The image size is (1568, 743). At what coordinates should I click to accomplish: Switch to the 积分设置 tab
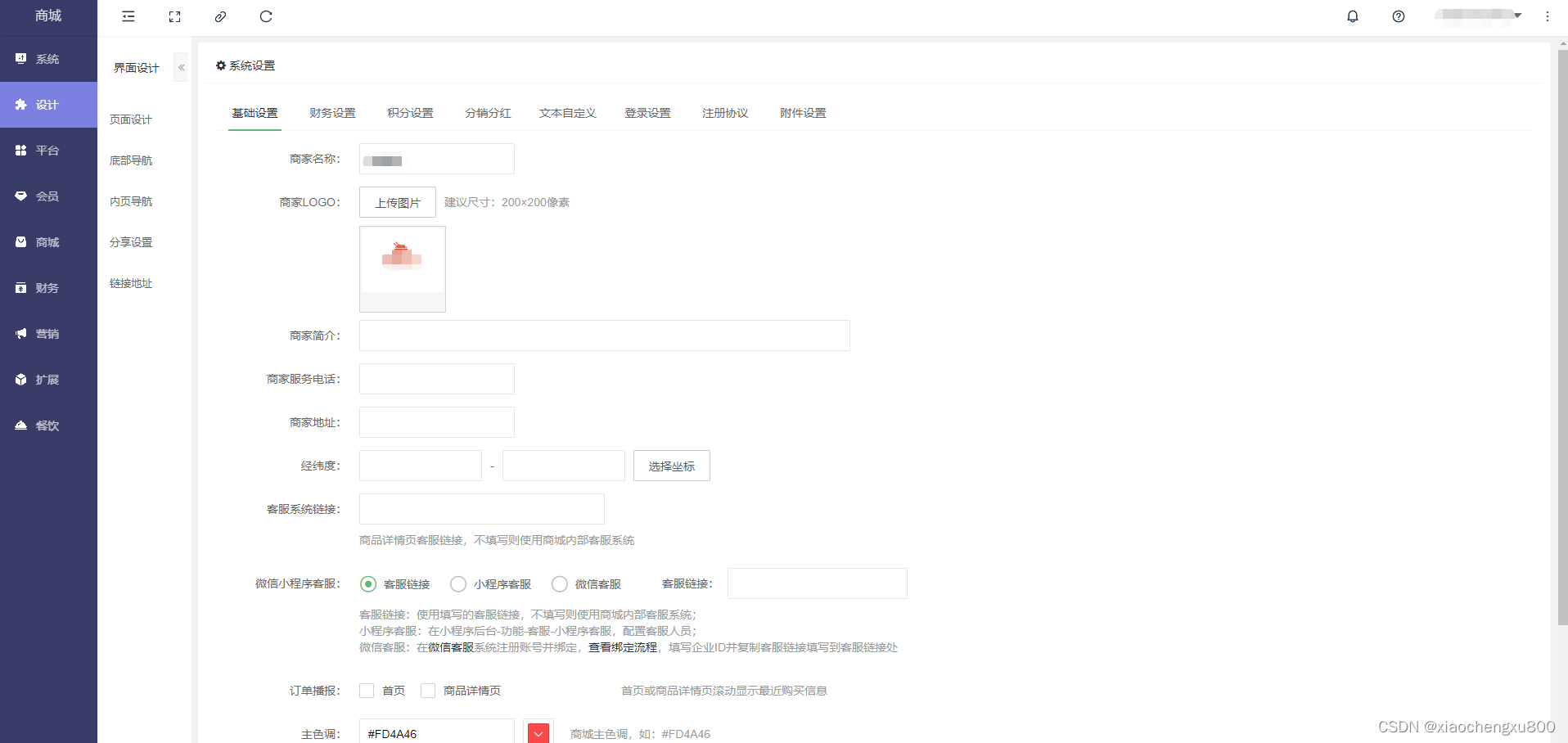[x=410, y=113]
